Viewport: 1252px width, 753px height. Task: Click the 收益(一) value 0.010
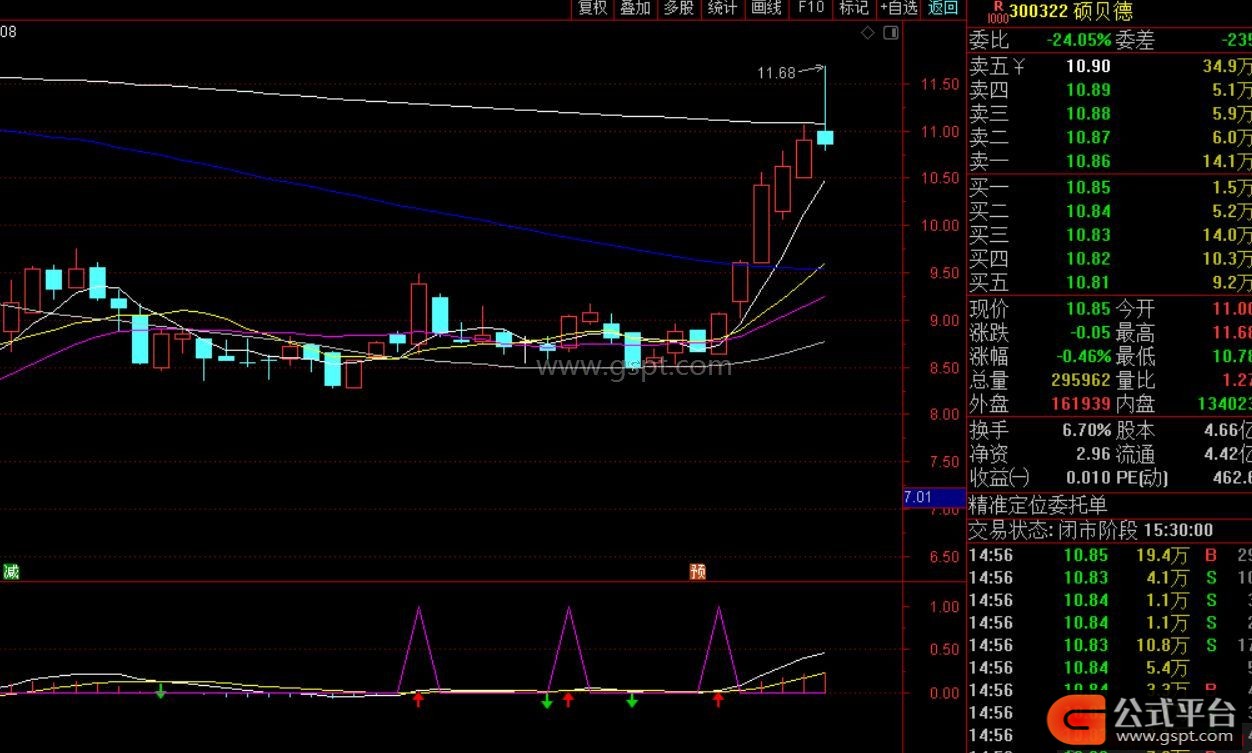coord(1088,478)
